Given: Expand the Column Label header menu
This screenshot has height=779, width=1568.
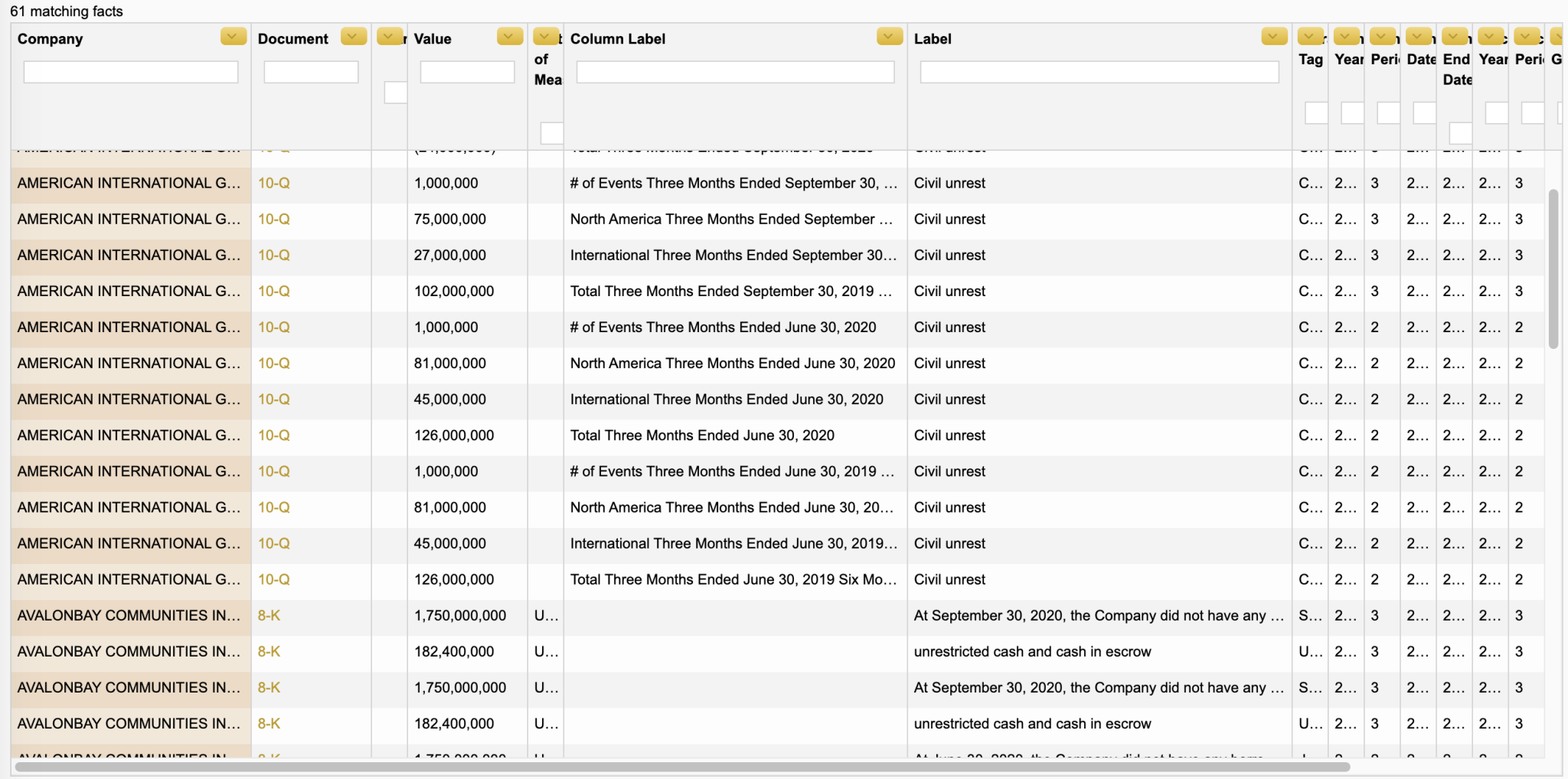Looking at the screenshot, I should pos(889,37).
